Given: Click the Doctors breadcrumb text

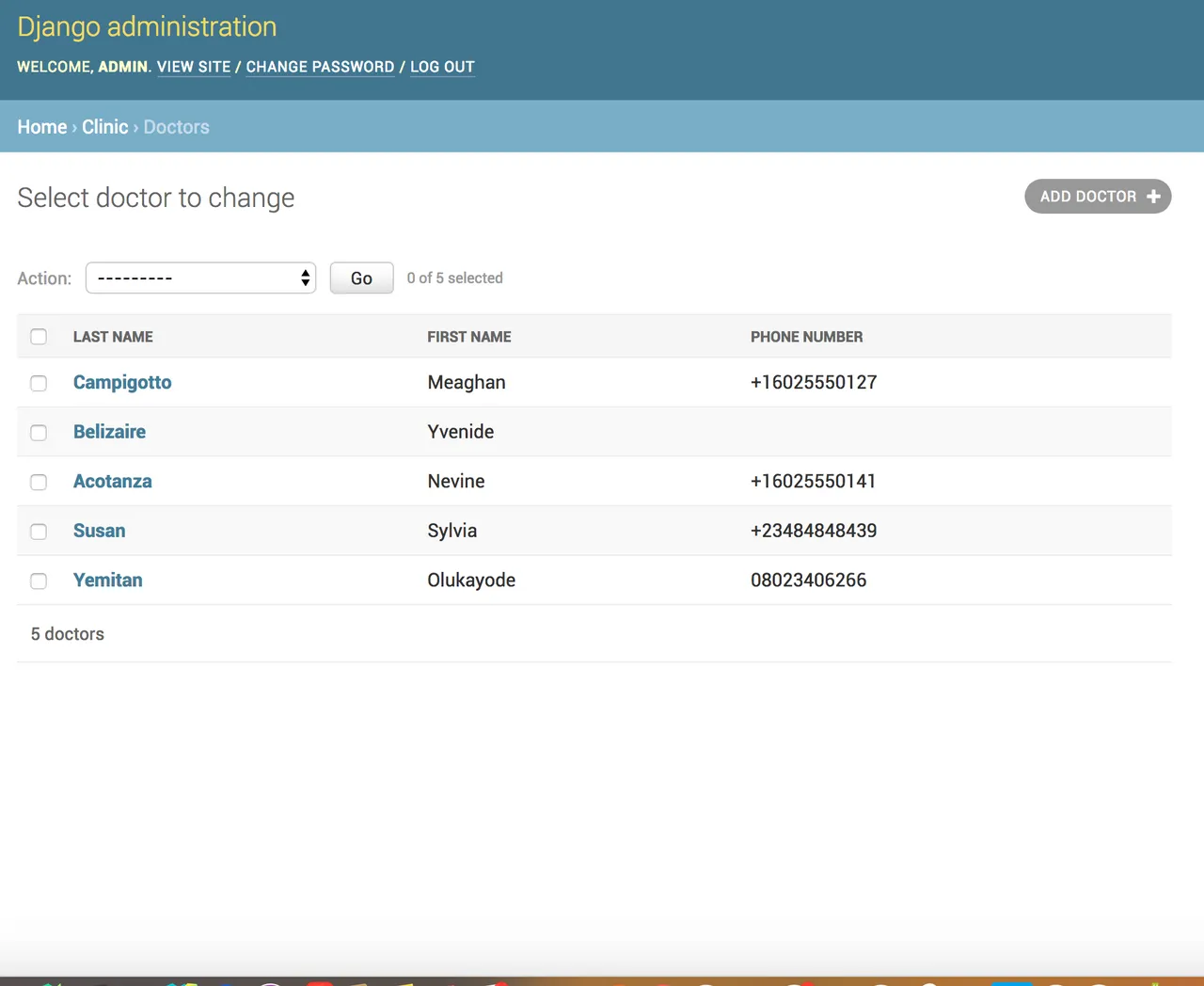Looking at the screenshot, I should click(x=176, y=127).
